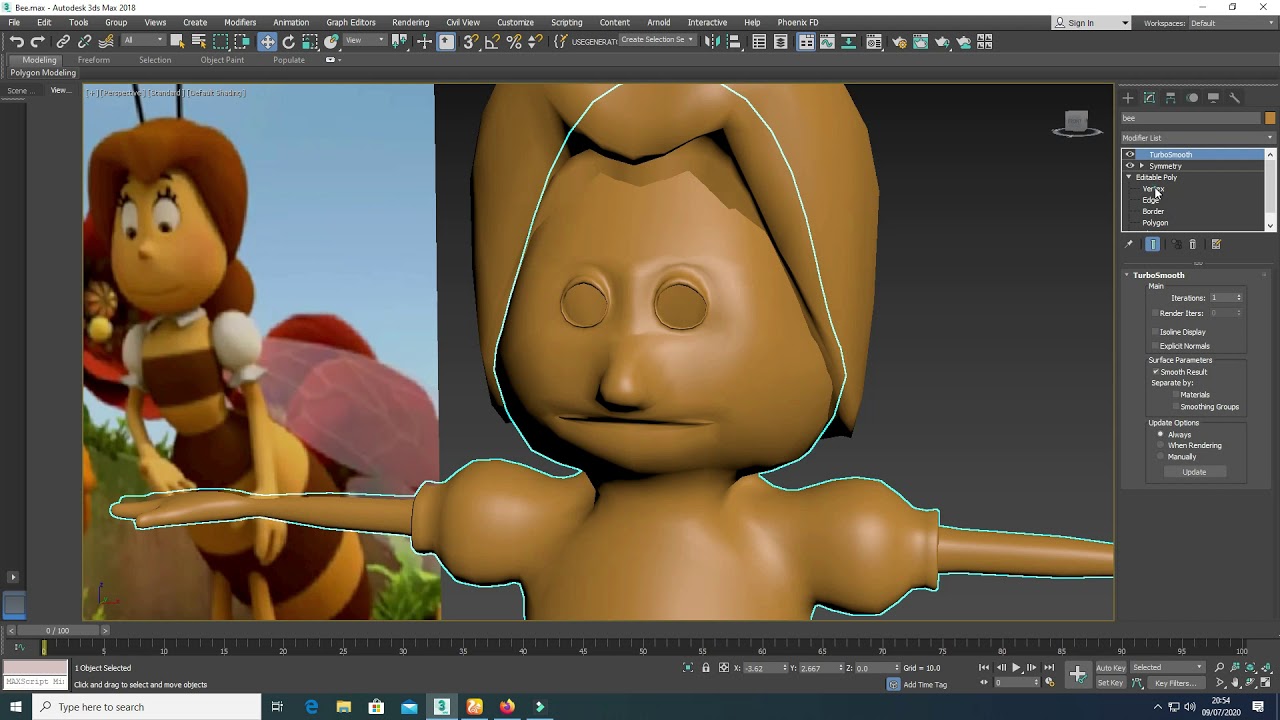Open the Create tab plus icon
This screenshot has width=1280, height=720.
[x=1128, y=97]
